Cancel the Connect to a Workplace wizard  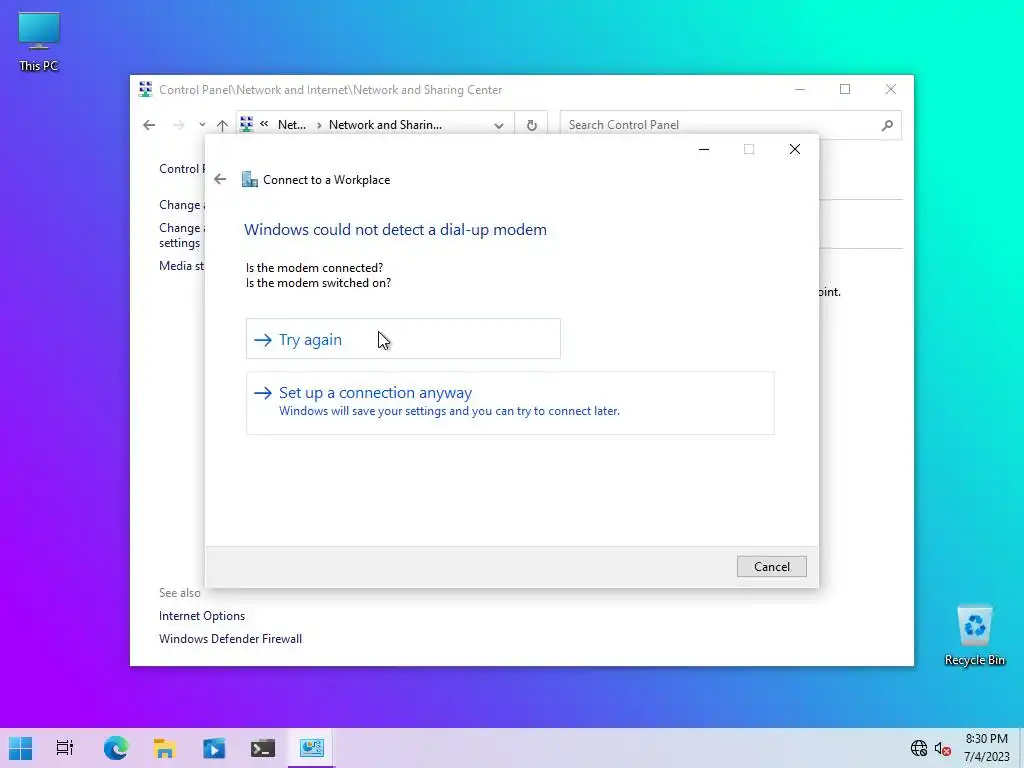coord(771,566)
